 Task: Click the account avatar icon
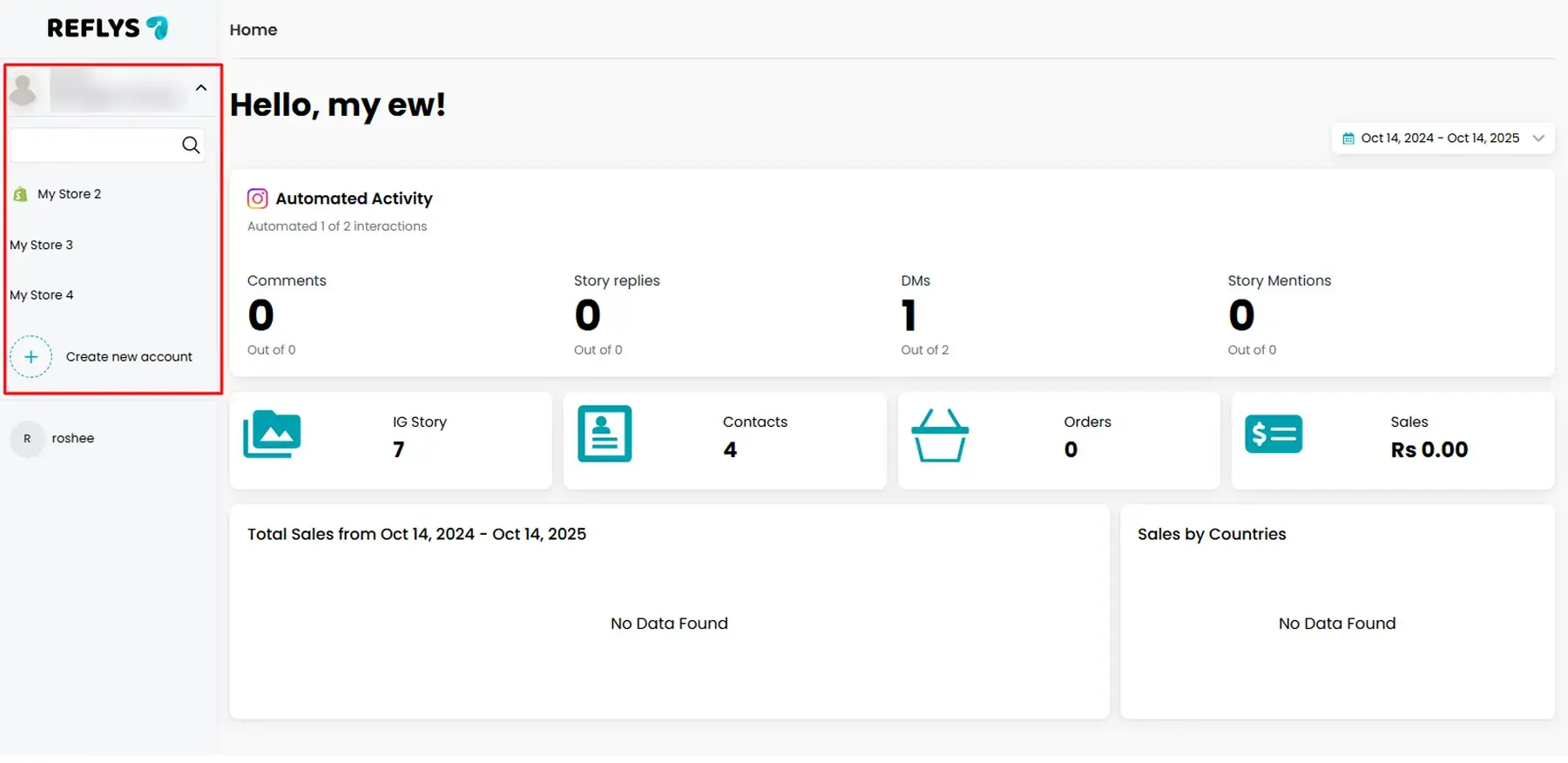[23, 90]
